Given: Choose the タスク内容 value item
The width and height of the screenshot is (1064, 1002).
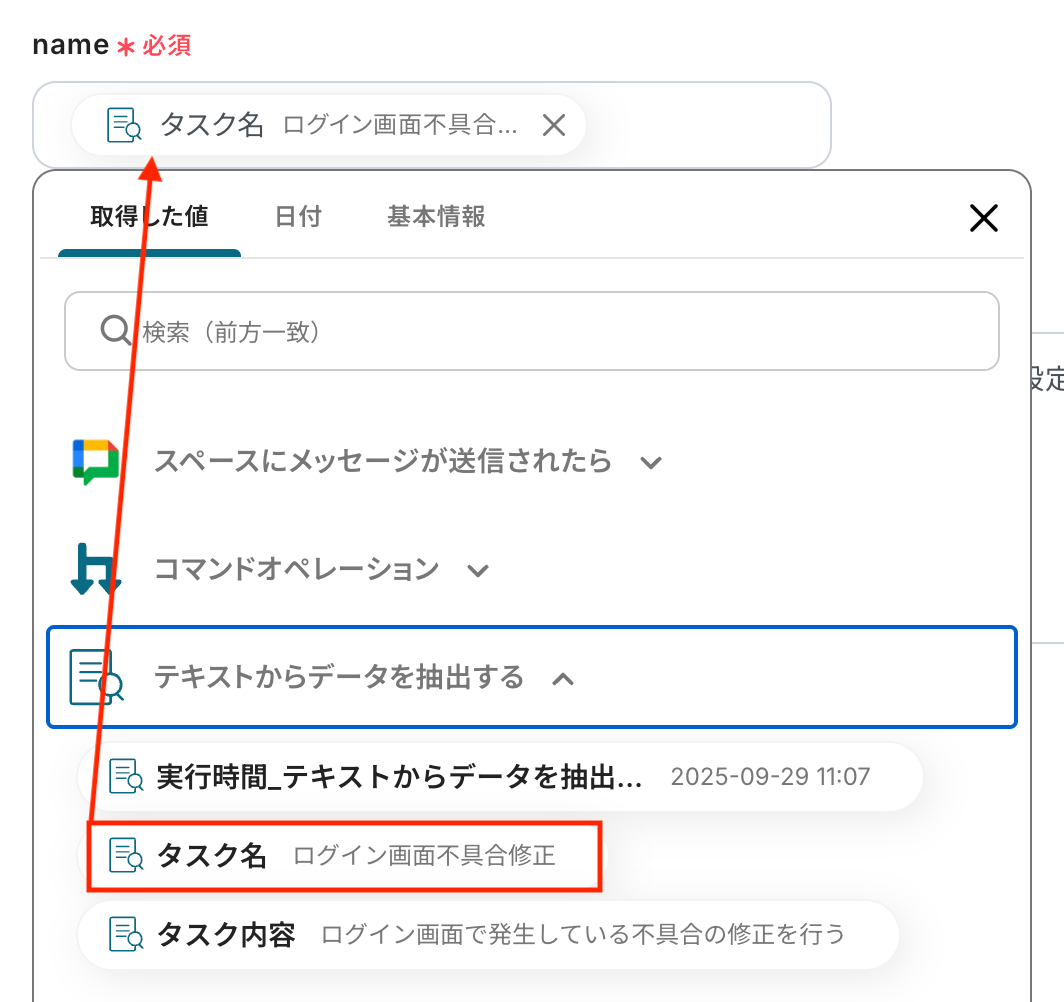Looking at the screenshot, I should [489, 934].
